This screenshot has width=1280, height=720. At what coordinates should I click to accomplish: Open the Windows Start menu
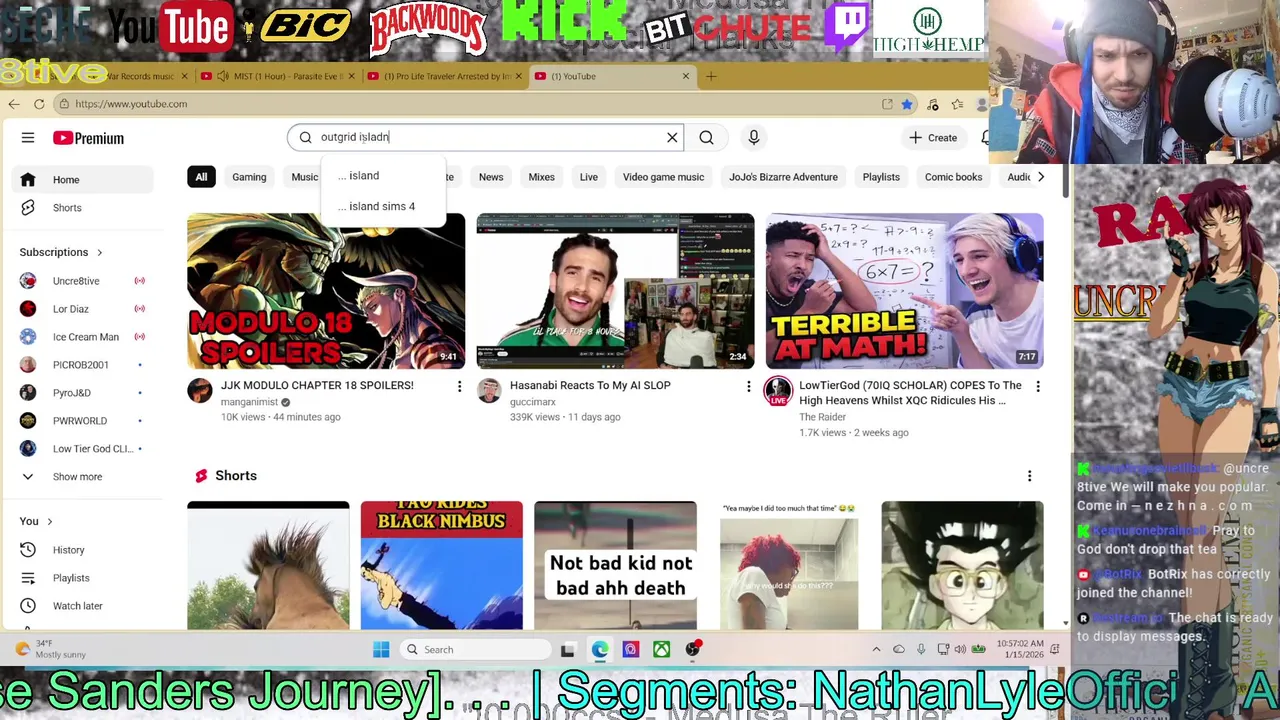381,650
